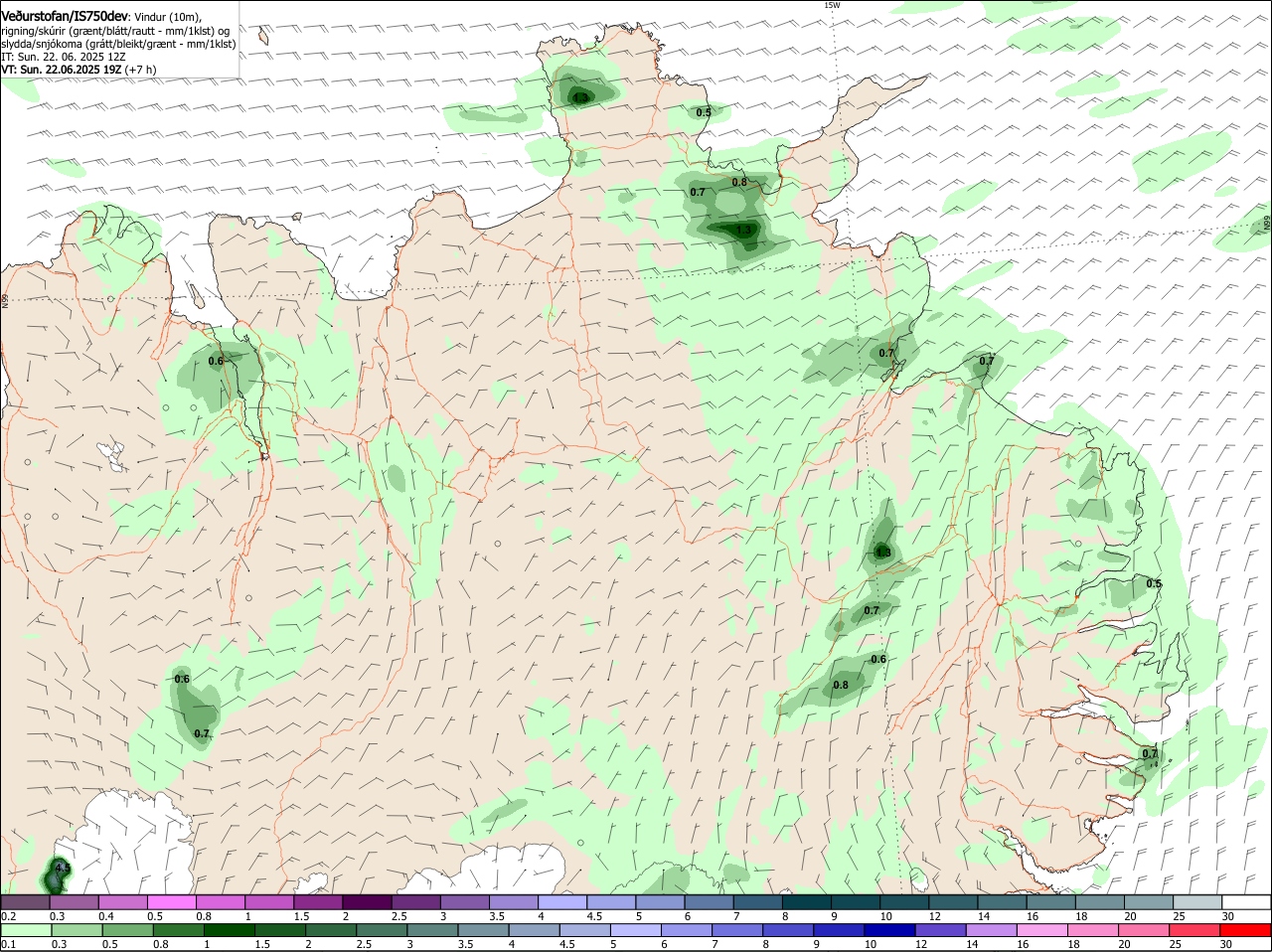Image resolution: width=1272 pixels, height=952 pixels.
Task: Click the Veðurstofan/IS750dev title text
Action: click(65, 16)
